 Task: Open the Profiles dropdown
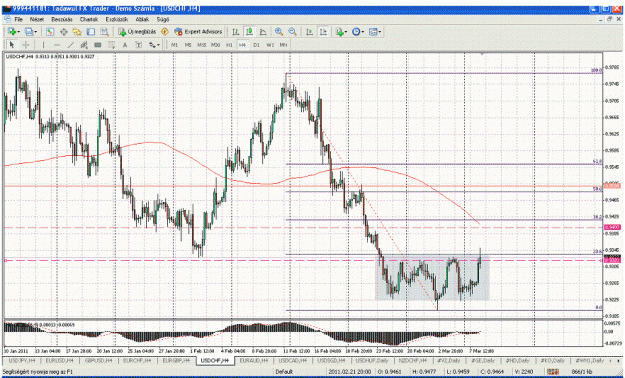click(x=31, y=32)
